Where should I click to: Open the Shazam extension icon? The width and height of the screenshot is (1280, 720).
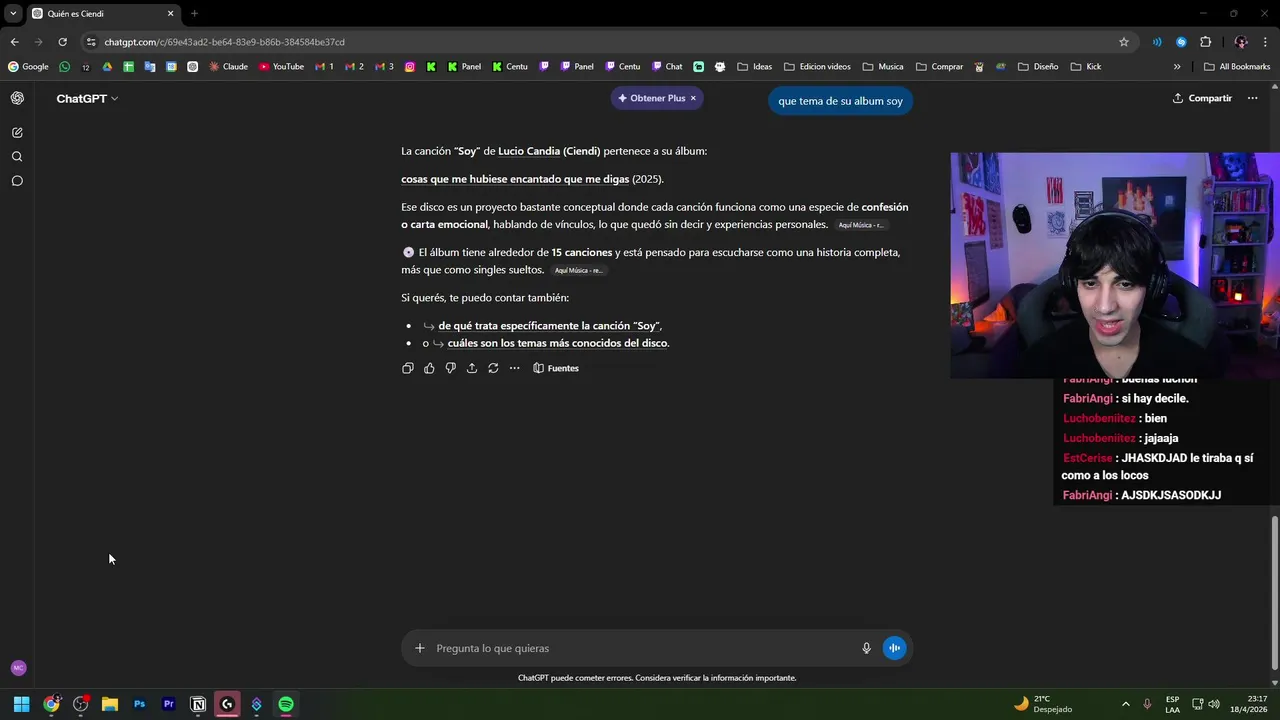1181,42
